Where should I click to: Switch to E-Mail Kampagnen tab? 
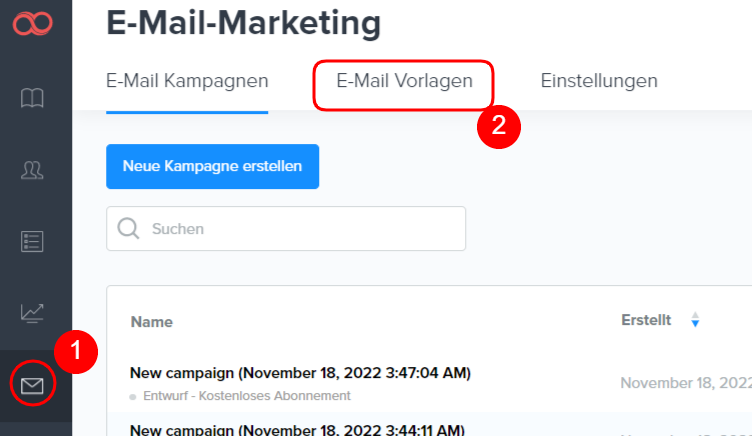point(187,81)
